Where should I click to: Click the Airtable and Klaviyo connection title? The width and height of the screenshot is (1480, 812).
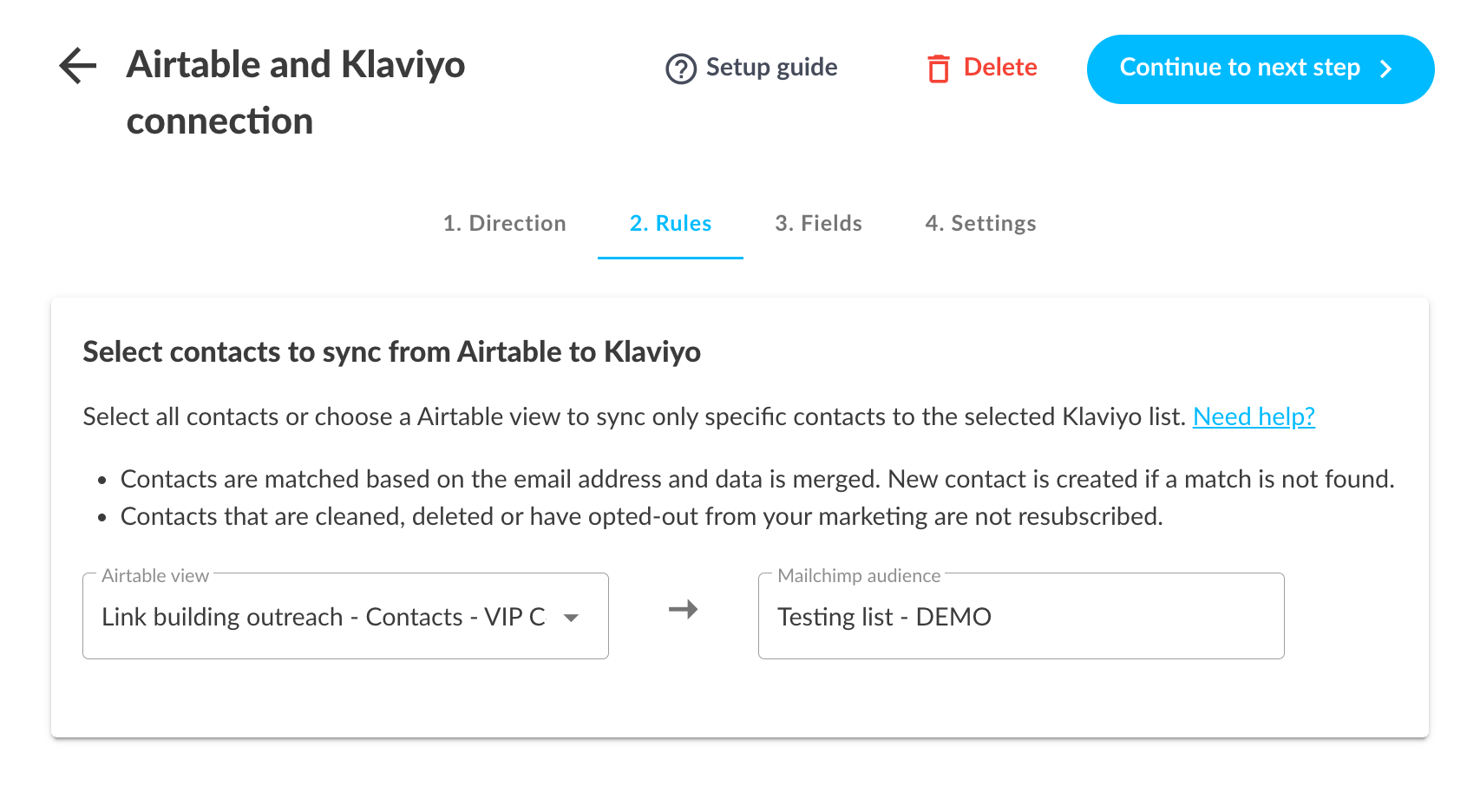[295, 92]
